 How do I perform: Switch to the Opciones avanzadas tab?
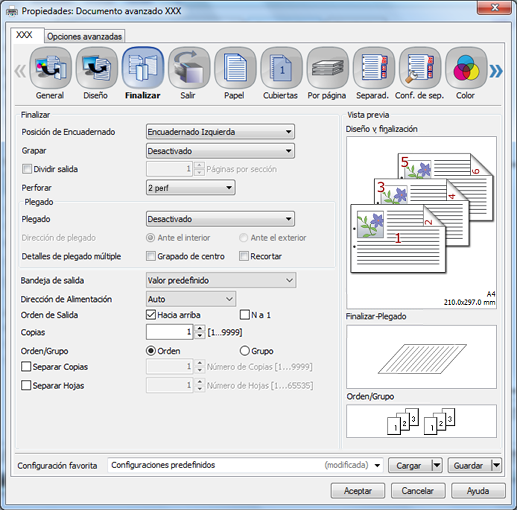(x=85, y=36)
